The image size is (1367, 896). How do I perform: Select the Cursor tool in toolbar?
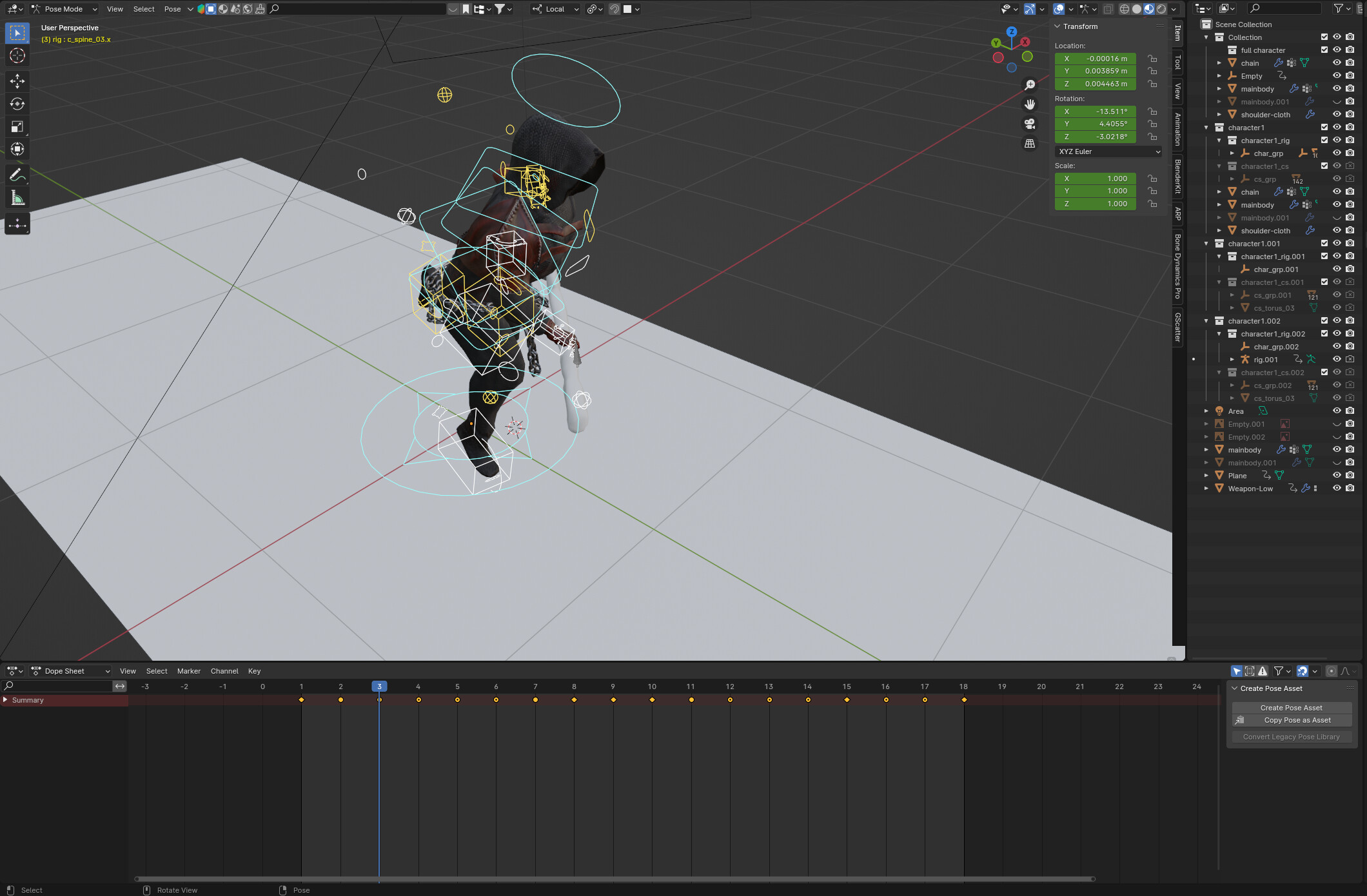point(17,55)
